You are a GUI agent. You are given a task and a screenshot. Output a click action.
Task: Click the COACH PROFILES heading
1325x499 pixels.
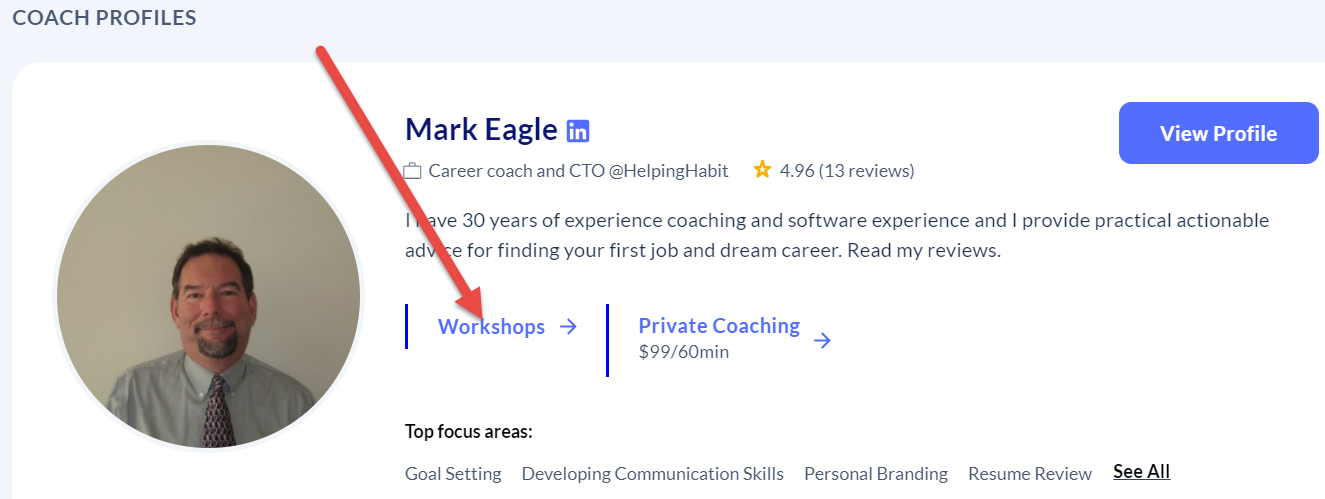coord(104,18)
